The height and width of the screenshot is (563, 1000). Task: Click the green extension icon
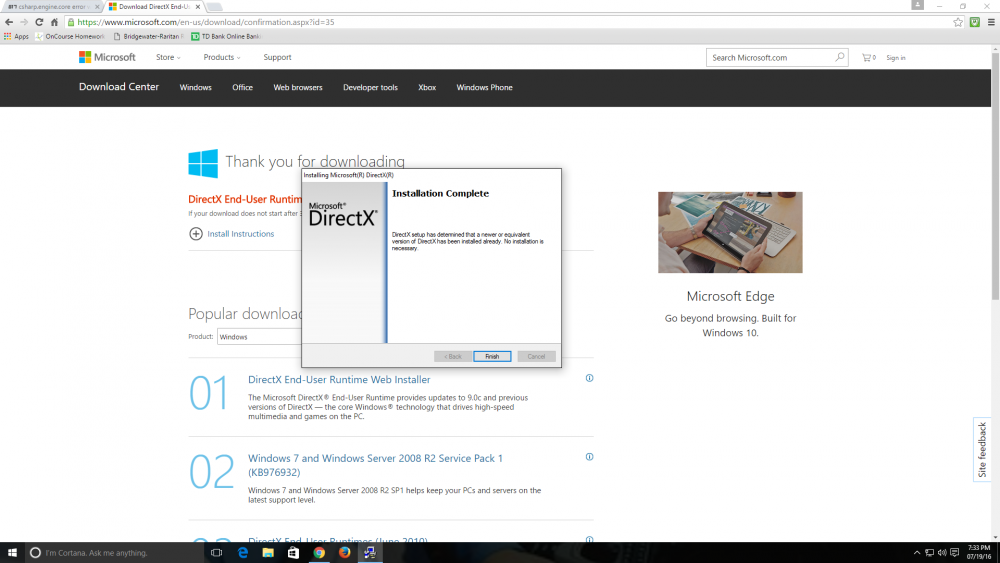click(x=974, y=22)
